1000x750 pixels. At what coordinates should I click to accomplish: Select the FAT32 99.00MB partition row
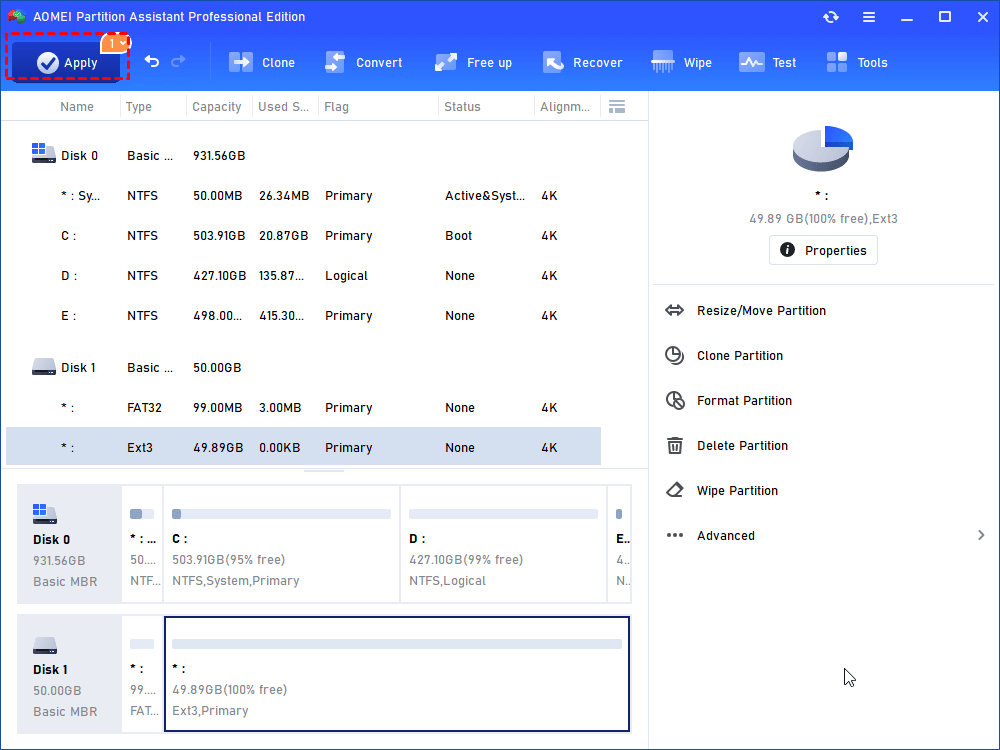click(304, 408)
